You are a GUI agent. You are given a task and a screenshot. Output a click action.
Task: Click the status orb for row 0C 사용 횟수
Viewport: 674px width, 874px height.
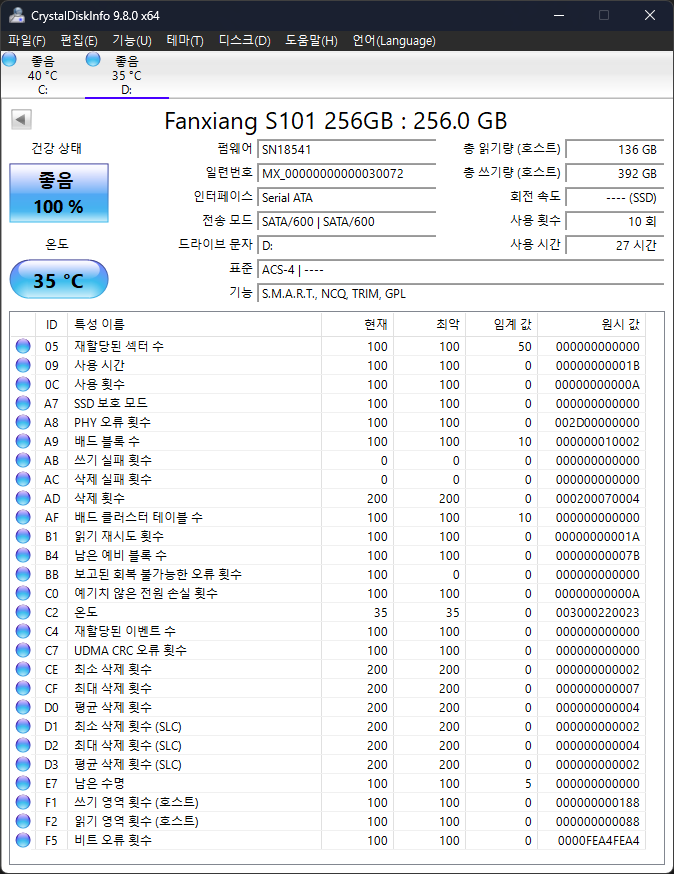[x=23, y=384]
